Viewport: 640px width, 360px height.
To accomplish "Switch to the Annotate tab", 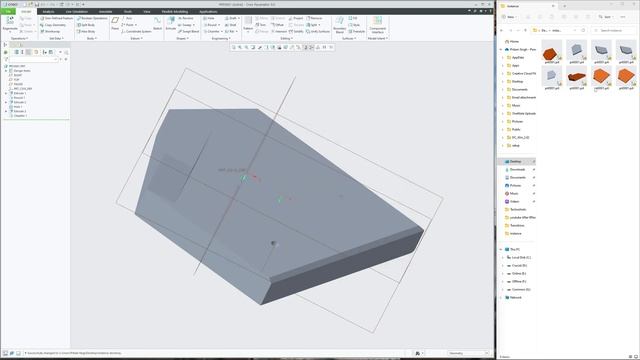I will pyautogui.click(x=105, y=11).
